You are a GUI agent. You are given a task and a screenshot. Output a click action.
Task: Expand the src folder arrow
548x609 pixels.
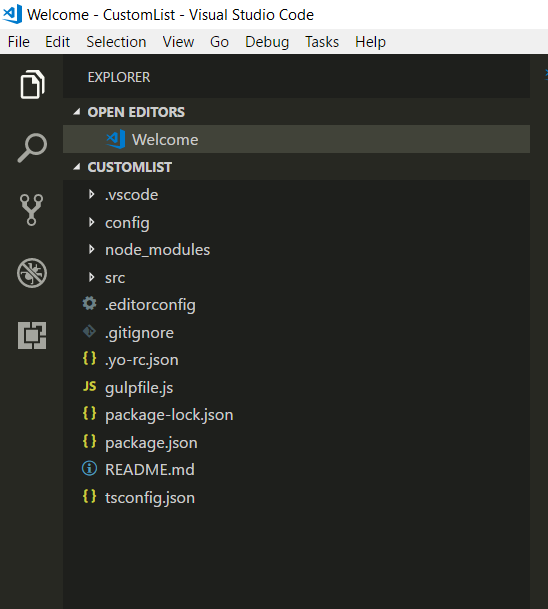92,277
